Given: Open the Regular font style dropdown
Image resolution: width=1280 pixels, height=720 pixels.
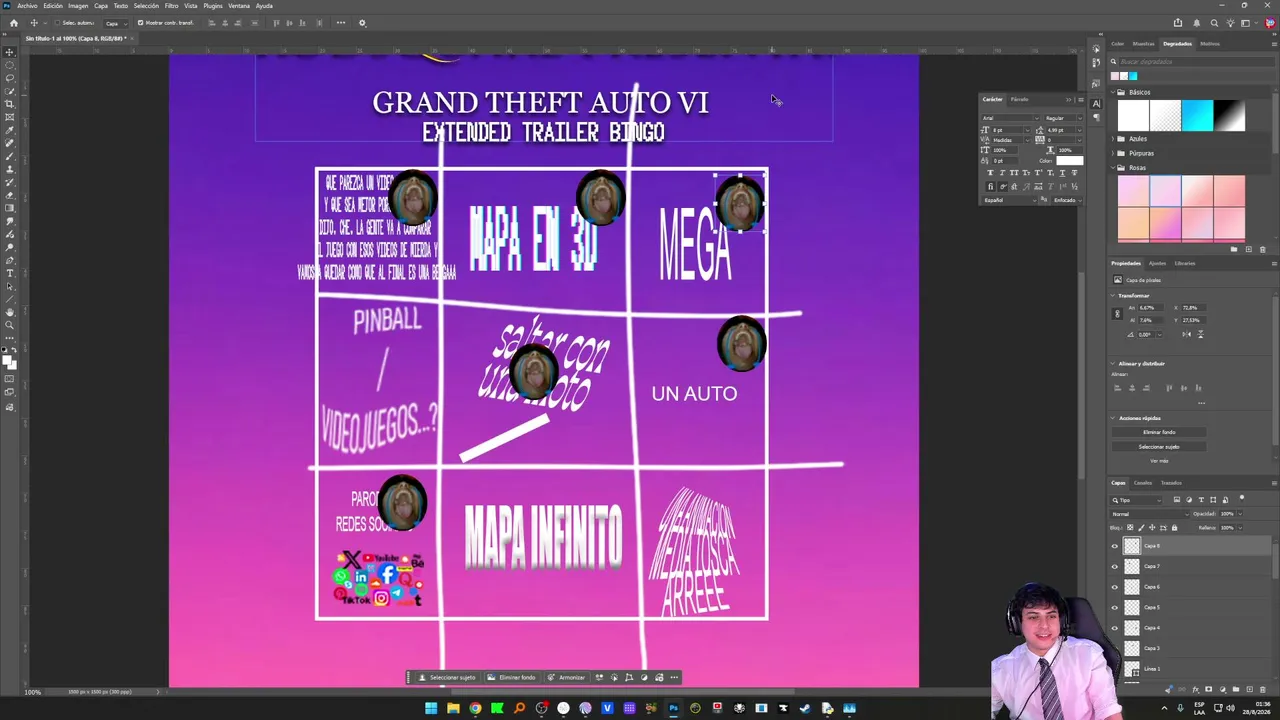Looking at the screenshot, I should click(1062, 118).
